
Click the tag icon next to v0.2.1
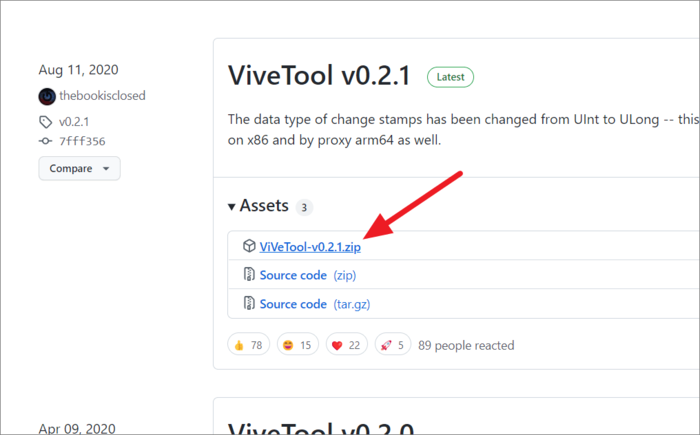point(46,122)
